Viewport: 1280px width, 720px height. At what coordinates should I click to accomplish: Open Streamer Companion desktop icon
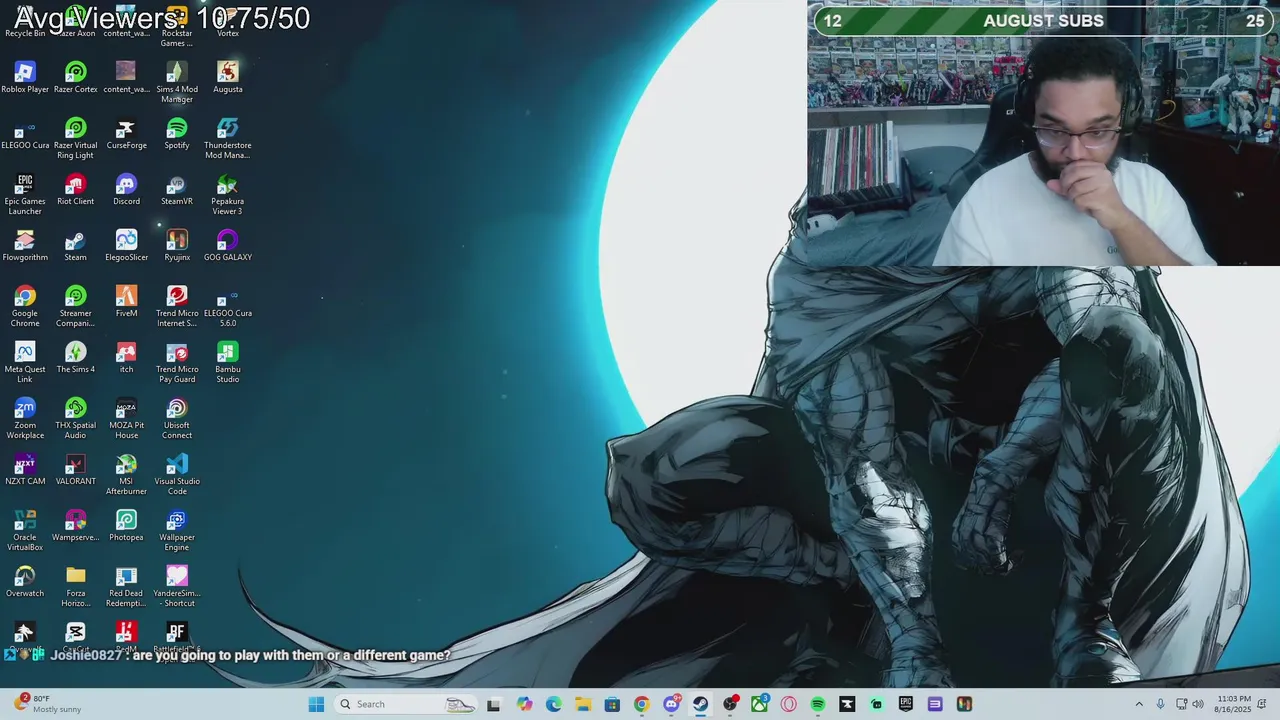coord(76,306)
